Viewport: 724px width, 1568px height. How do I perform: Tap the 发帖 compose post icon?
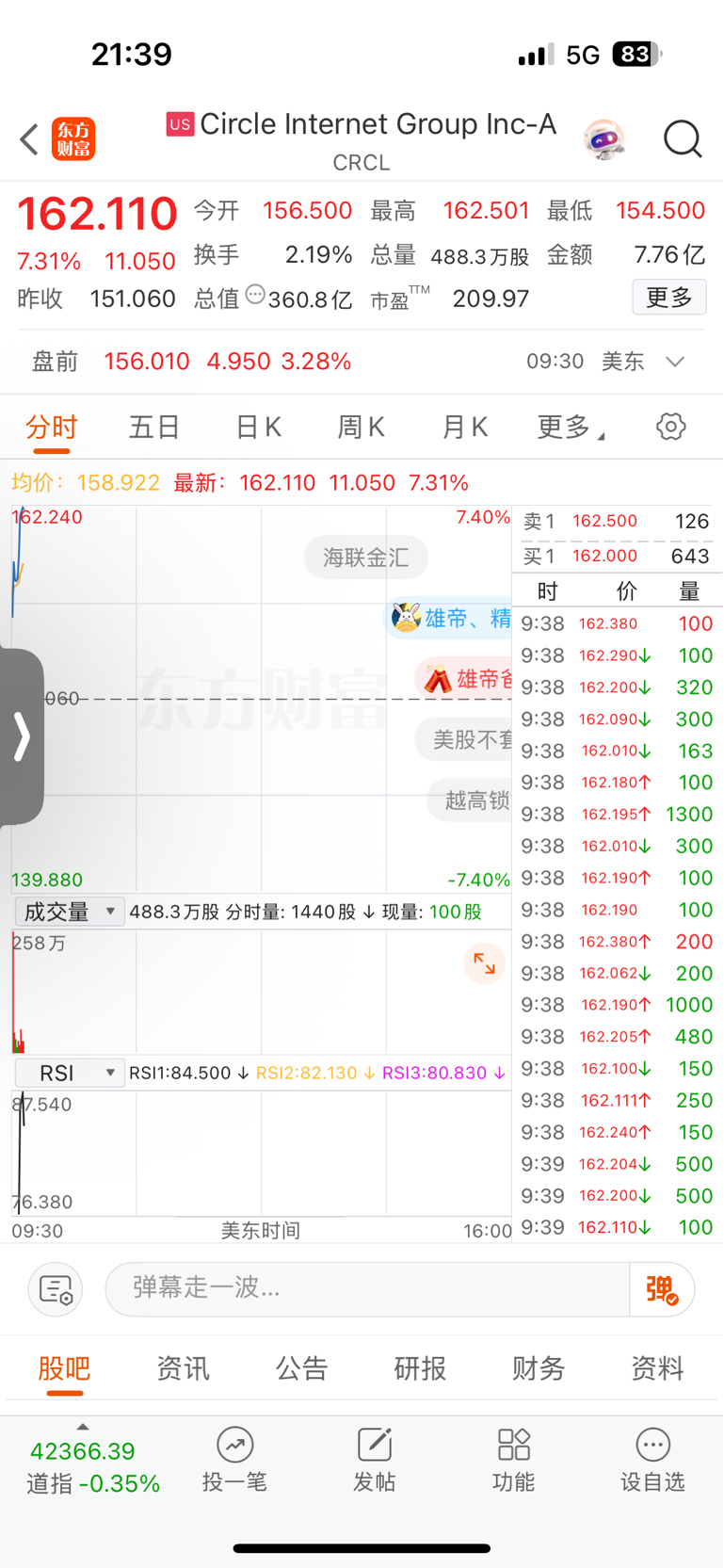click(x=374, y=1444)
